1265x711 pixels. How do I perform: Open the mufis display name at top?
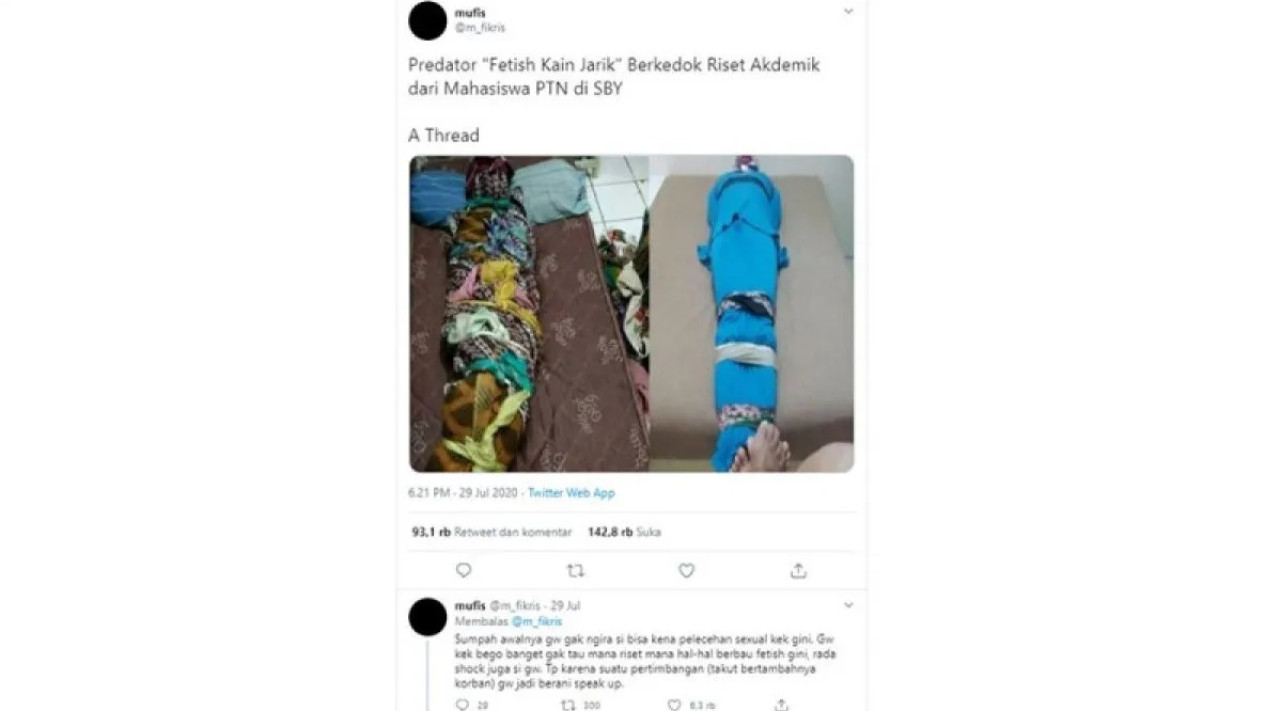point(469,13)
